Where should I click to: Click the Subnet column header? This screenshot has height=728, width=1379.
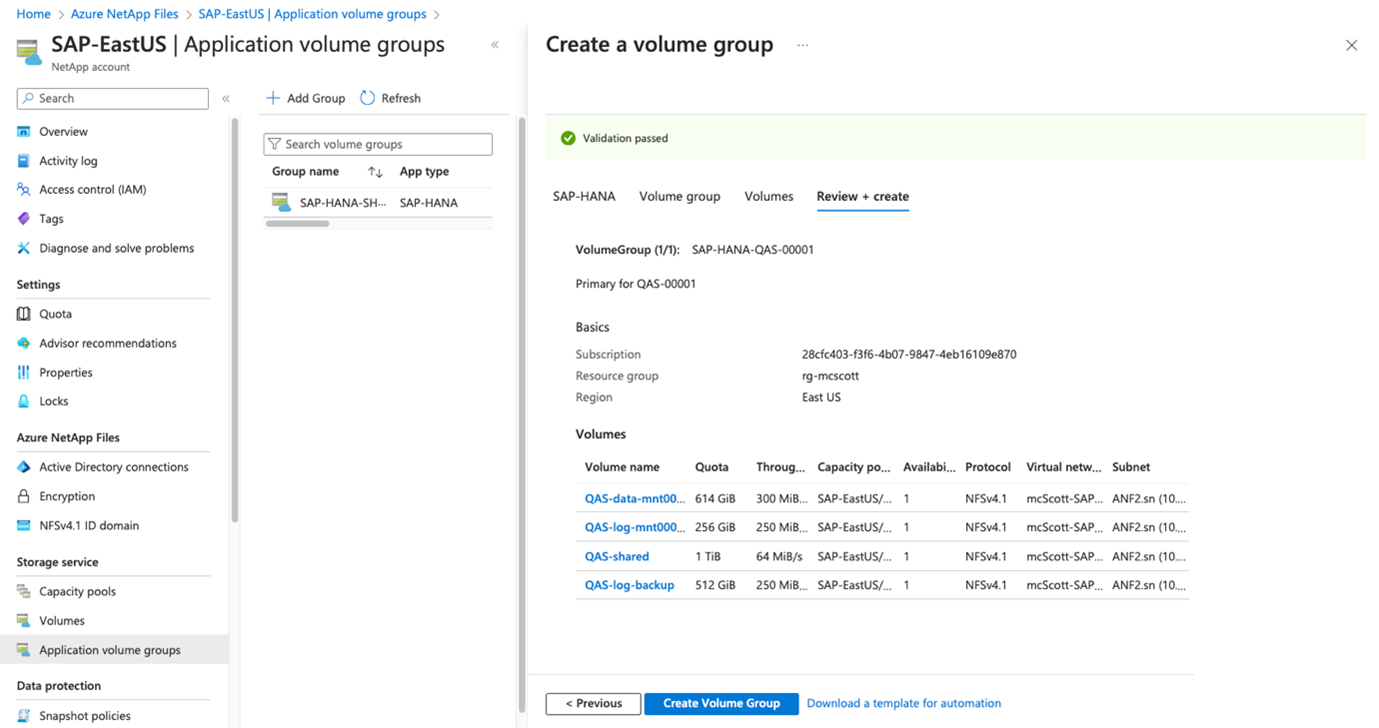click(x=1131, y=467)
